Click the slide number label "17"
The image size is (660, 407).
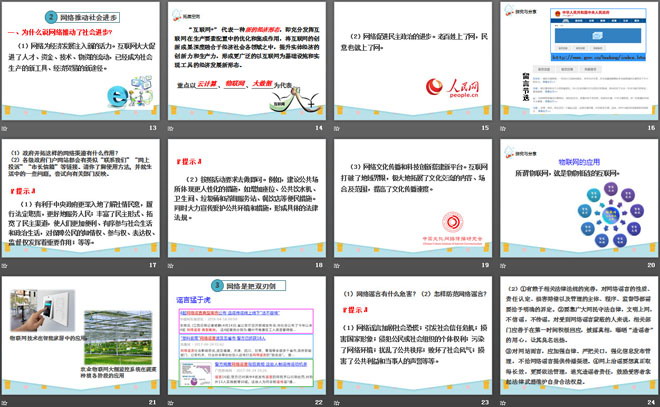click(153, 265)
